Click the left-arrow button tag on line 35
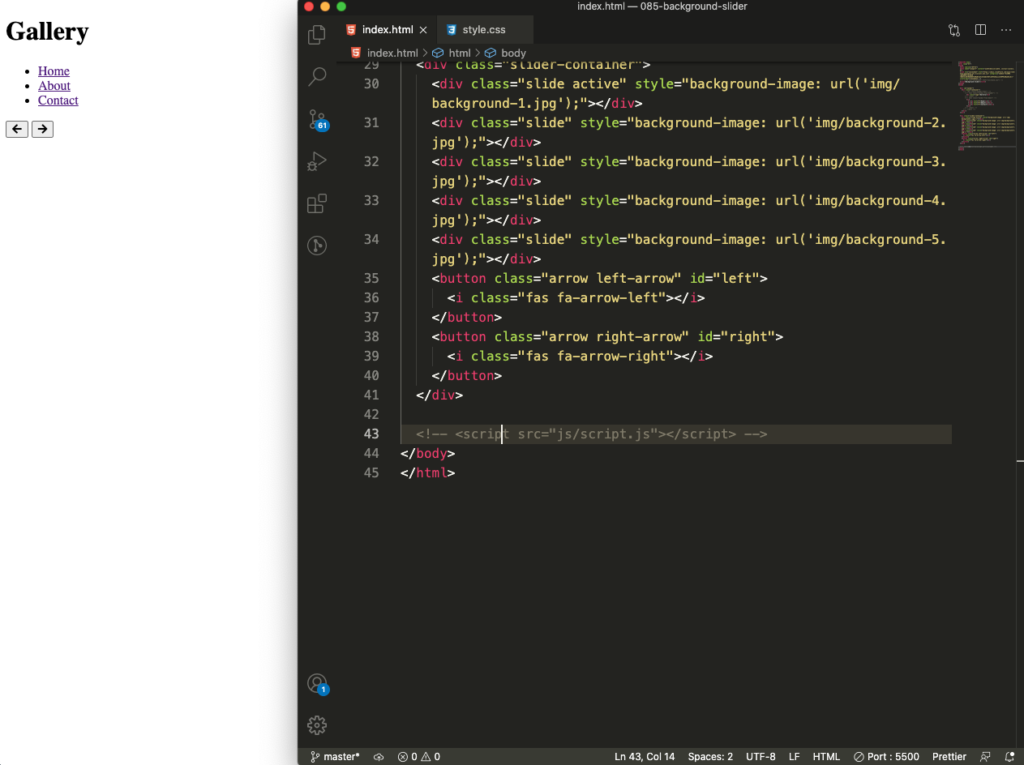This screenshot has width=1024, height=765. pos(600,278)
